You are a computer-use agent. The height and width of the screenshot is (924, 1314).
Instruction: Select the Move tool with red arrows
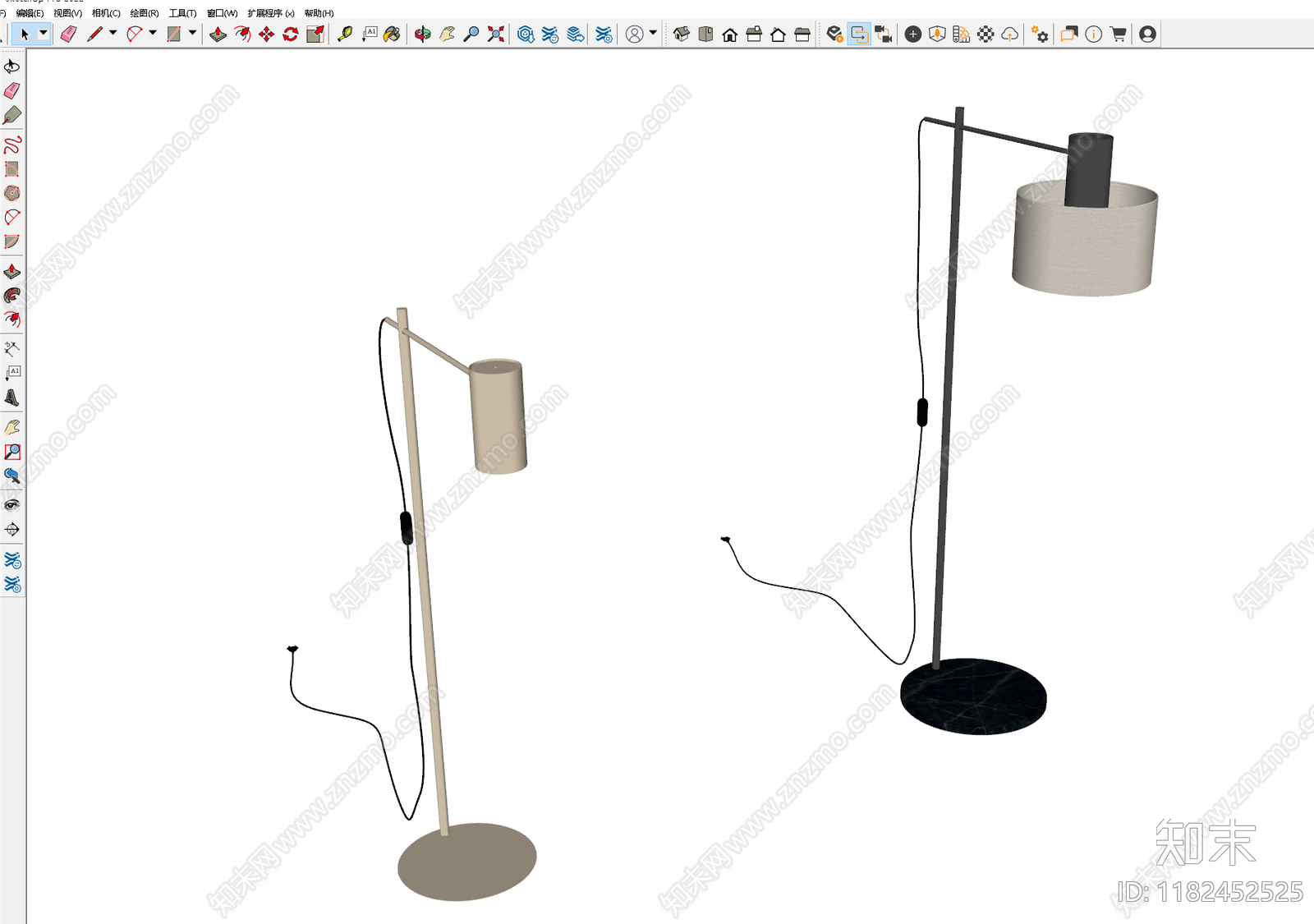(266, 34)
